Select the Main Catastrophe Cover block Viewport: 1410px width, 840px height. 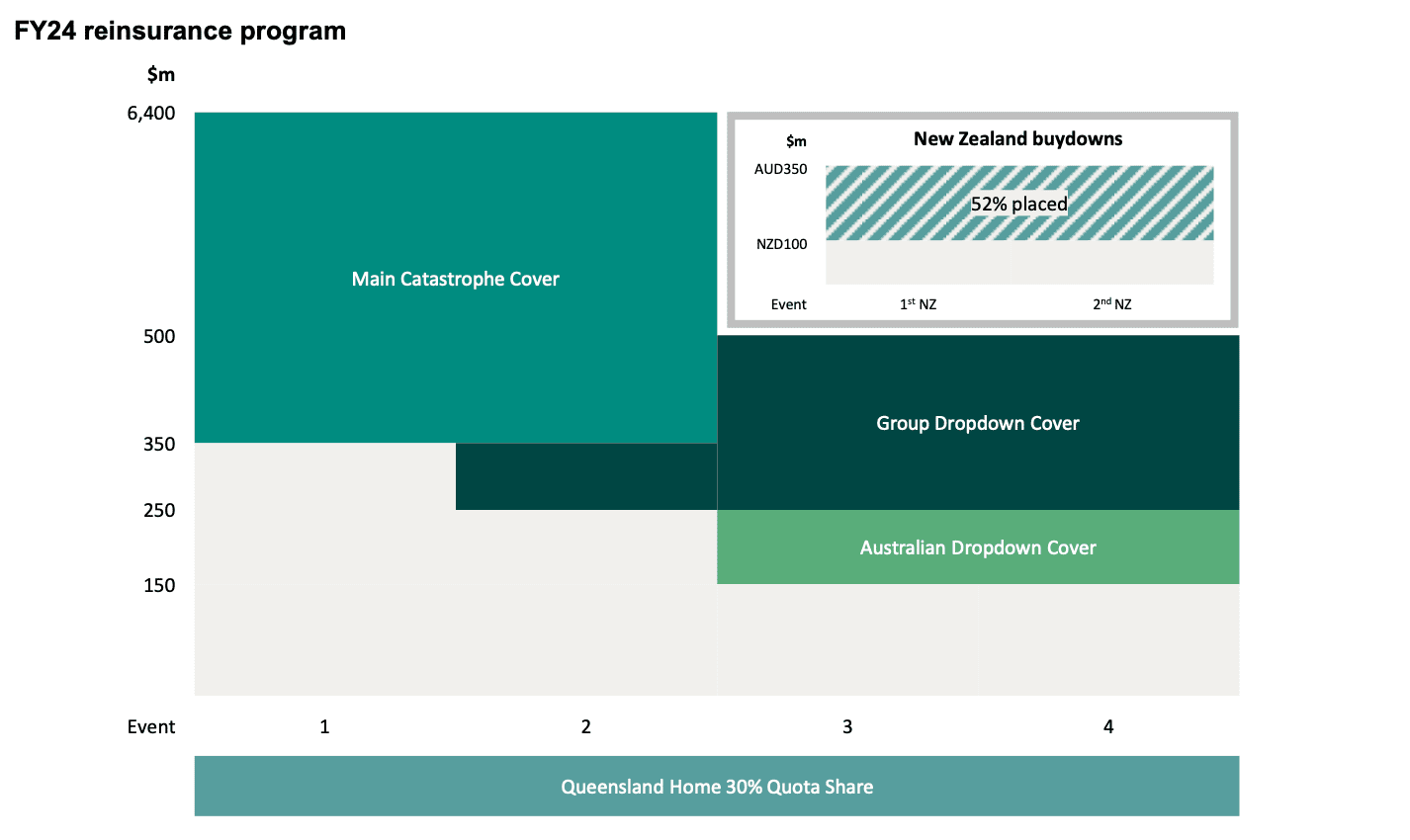click(455, 277)
